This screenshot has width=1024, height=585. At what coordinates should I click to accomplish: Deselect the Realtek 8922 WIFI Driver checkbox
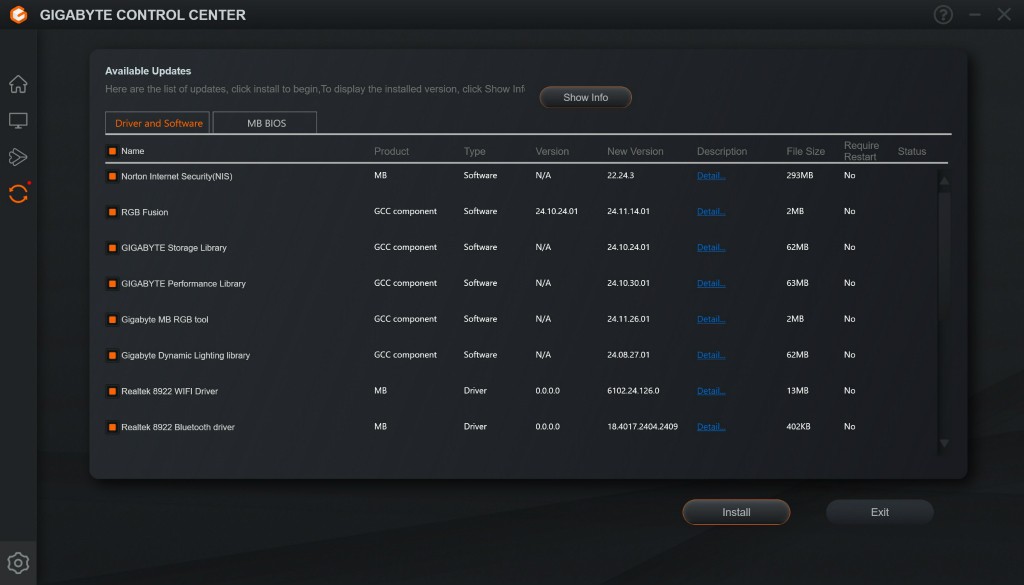pos(112,391)
